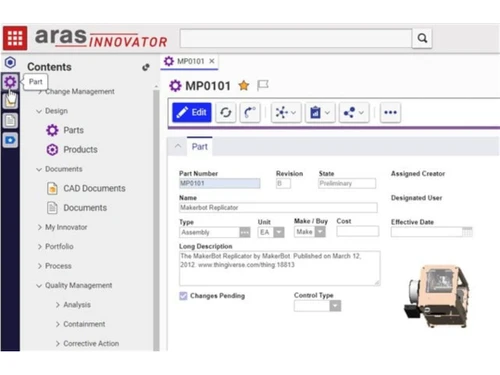This screenshot has width=500, height=375.
Task: Click the CAD Documents file icon
Action: (52, 188)
